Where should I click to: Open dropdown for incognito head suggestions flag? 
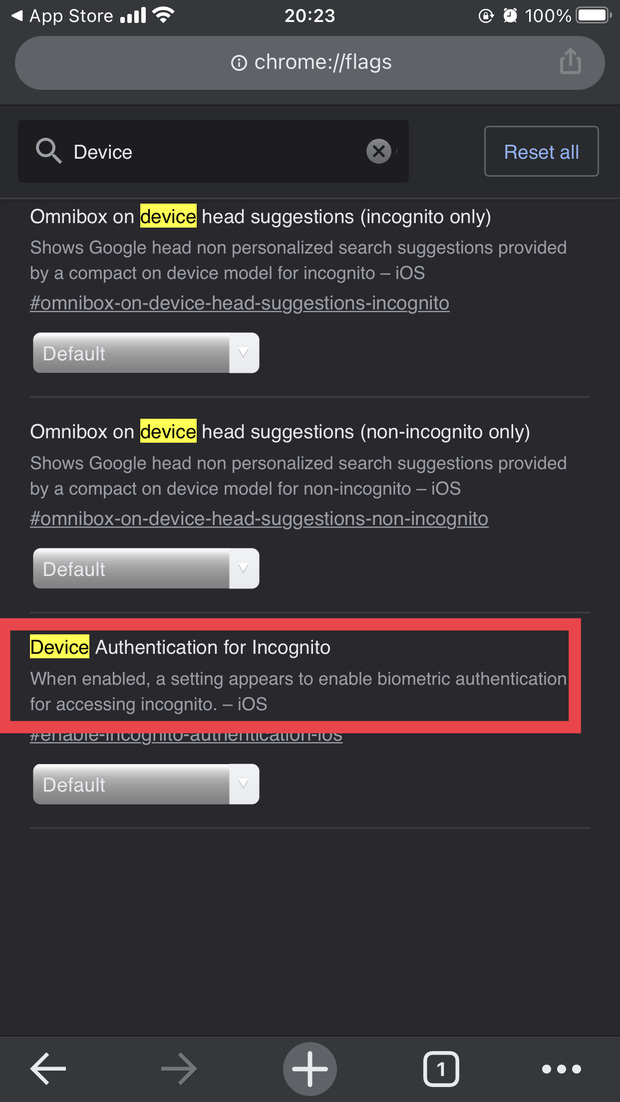pyautogui.click(x=146, y=353)
